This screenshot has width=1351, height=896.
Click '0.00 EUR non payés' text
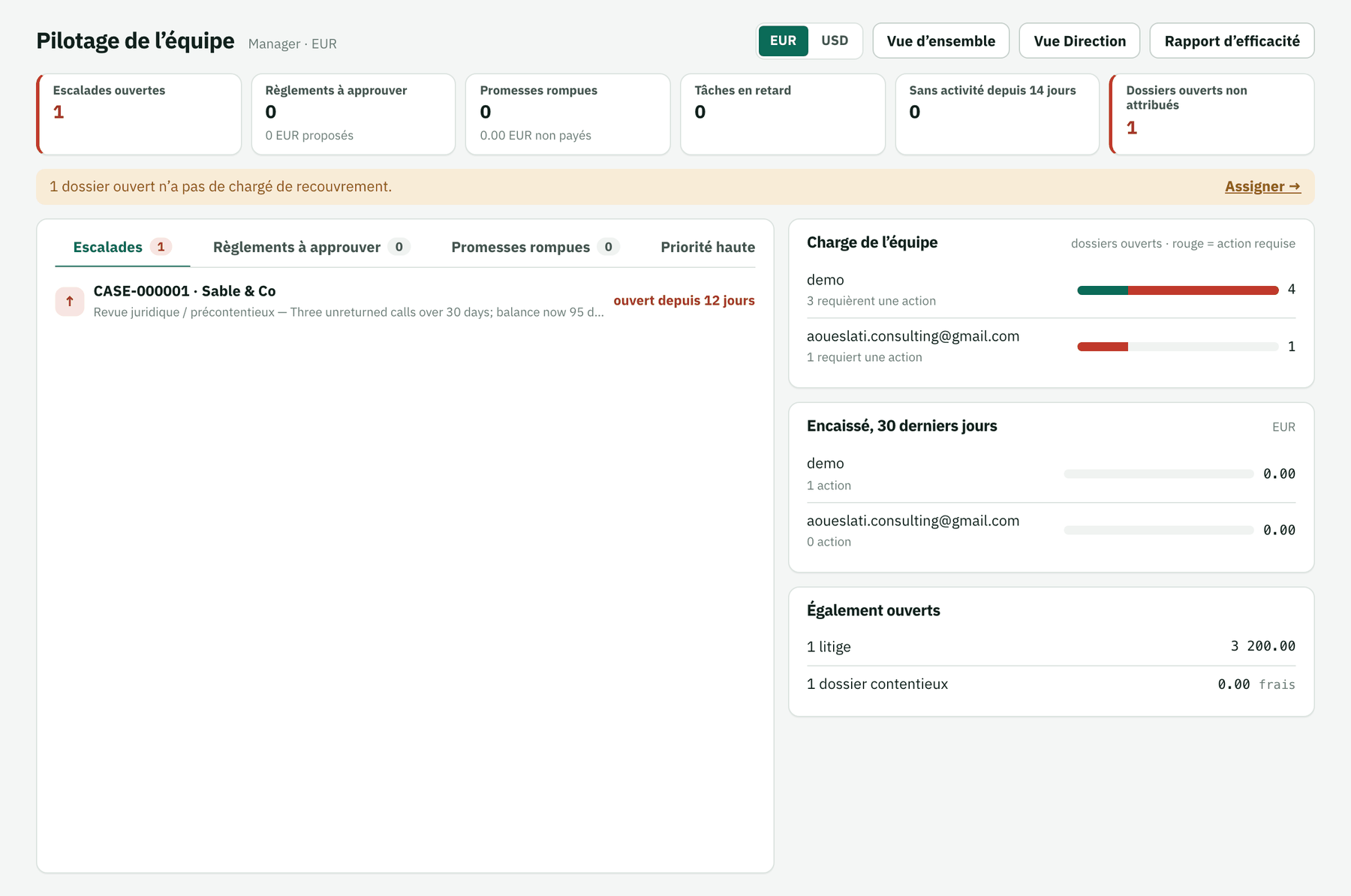tap(536, 136)
